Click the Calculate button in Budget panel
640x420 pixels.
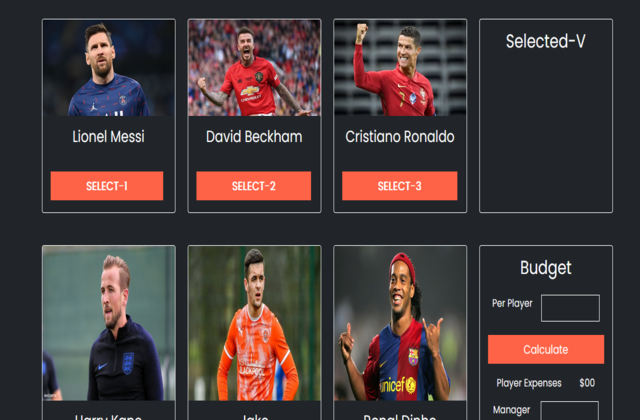pyautogui.click(x=546, y=349)
